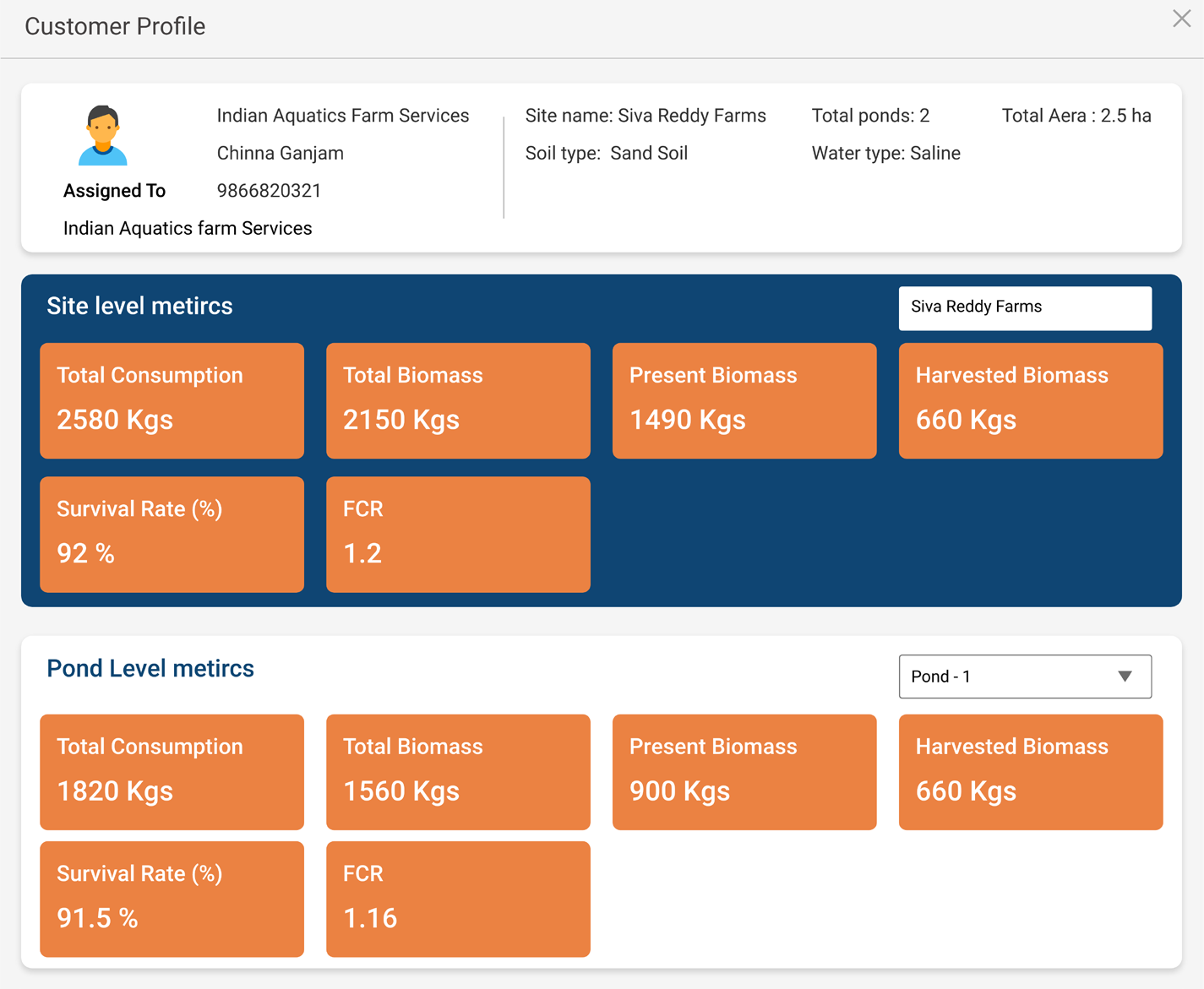Viewport: 1204px width, 989px height.
Task: Click site-level Harvested Biomass card
Action: 1030,400
